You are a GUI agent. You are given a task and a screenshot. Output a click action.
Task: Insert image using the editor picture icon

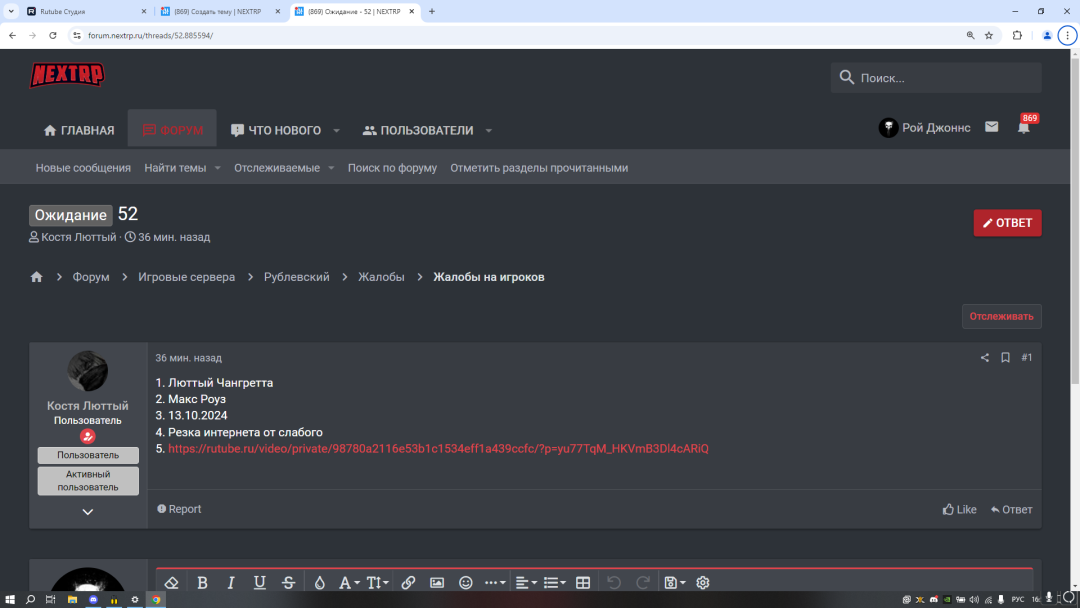coord(437,583)
